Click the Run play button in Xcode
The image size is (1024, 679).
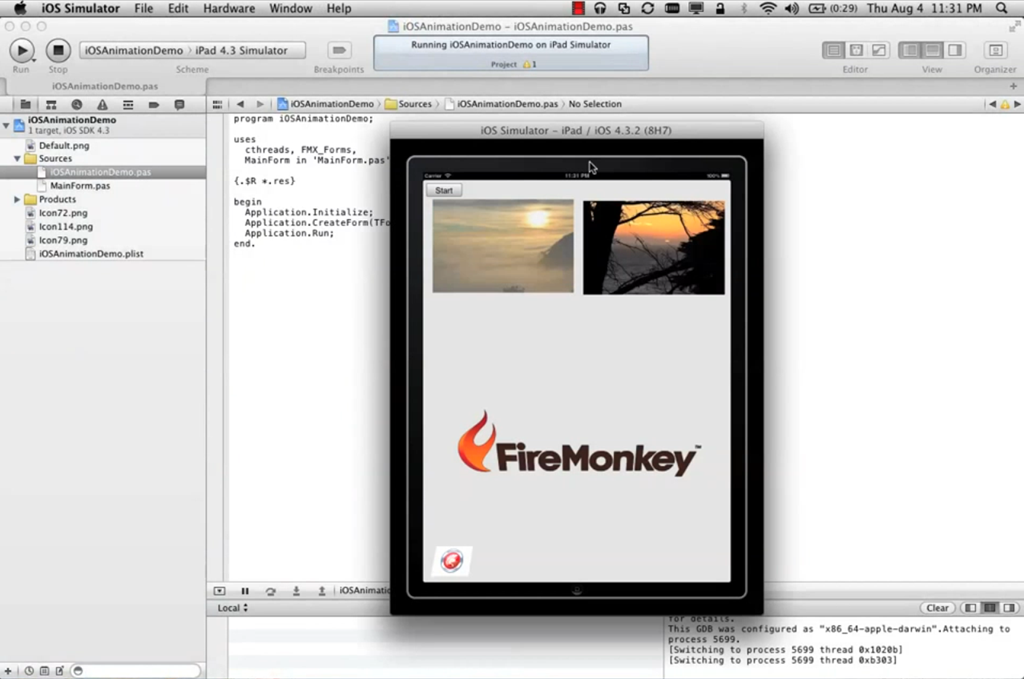click(22, 50)
